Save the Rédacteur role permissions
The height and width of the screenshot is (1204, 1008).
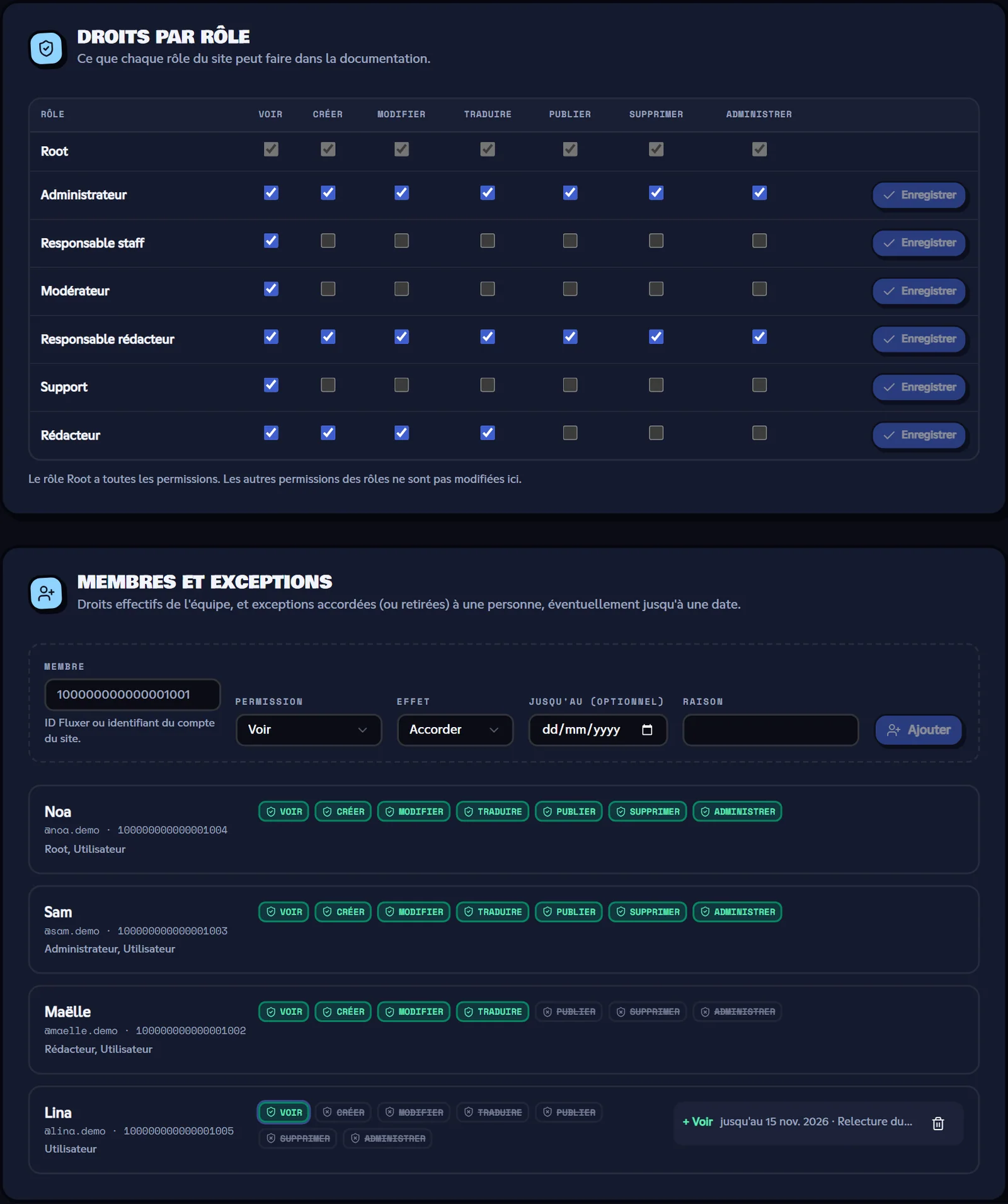(919, 435)
